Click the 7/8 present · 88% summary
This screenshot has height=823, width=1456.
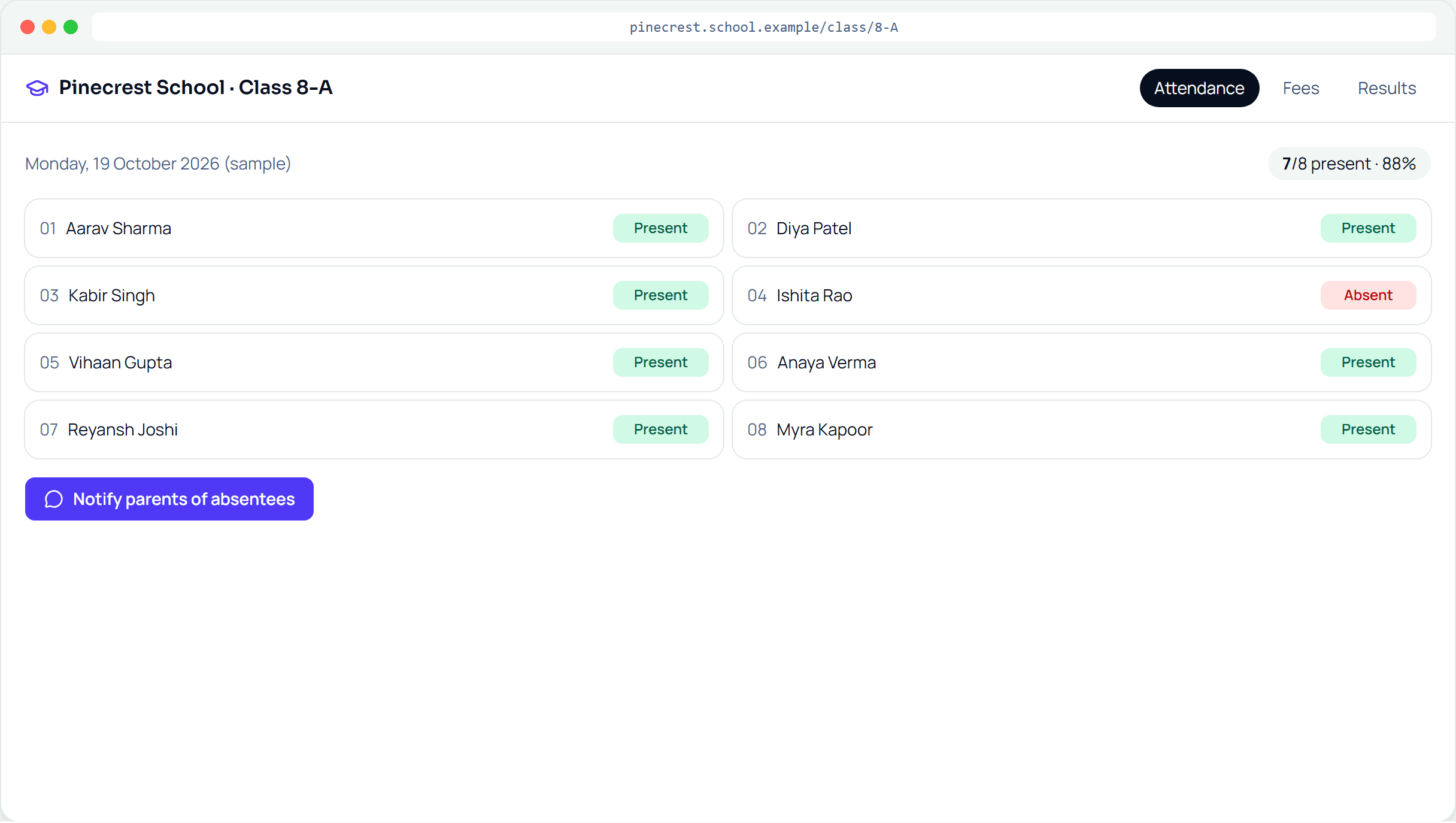click(x=1349, y=164)
